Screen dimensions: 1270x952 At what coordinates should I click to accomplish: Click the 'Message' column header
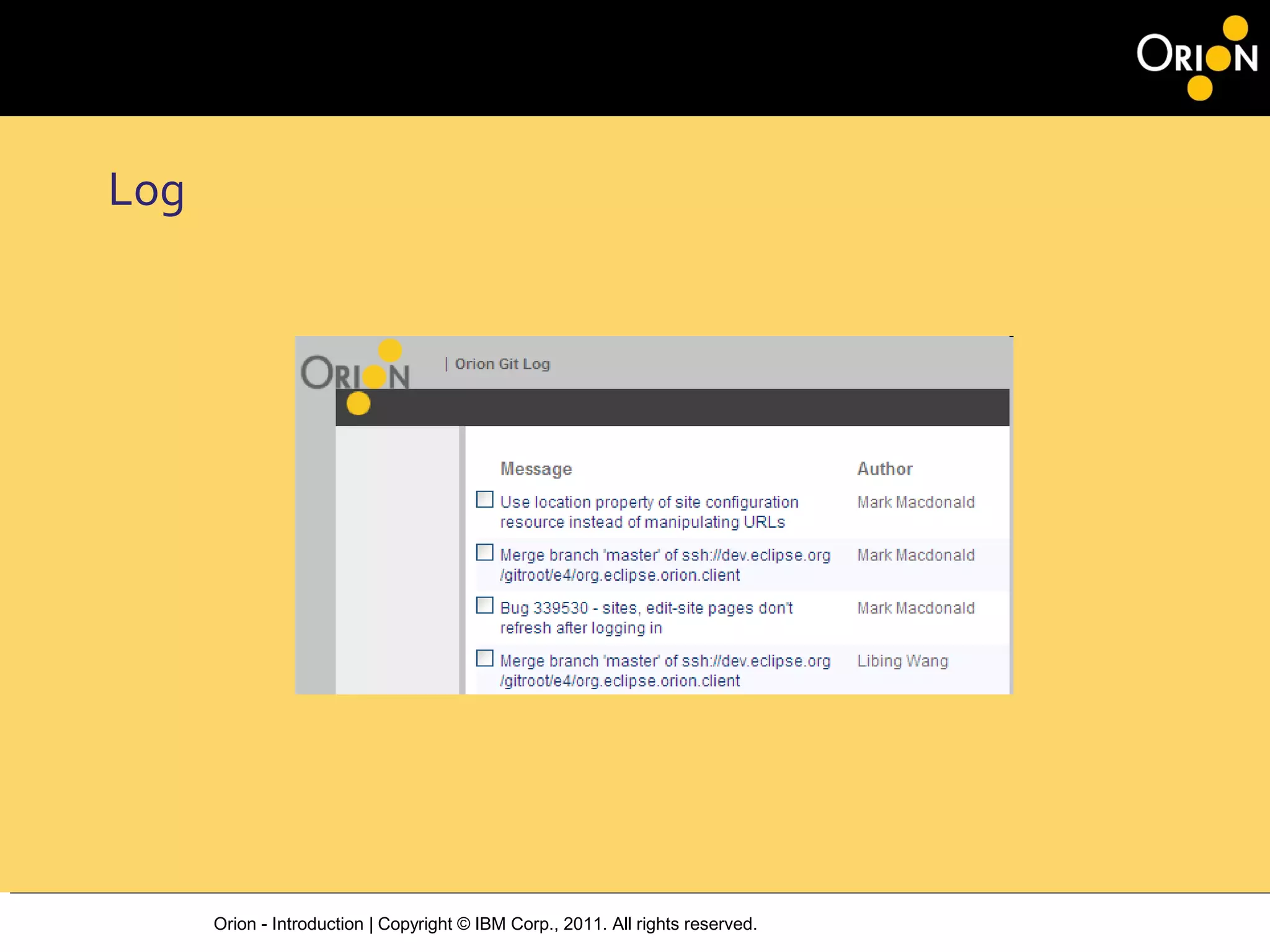pos(536,469)
